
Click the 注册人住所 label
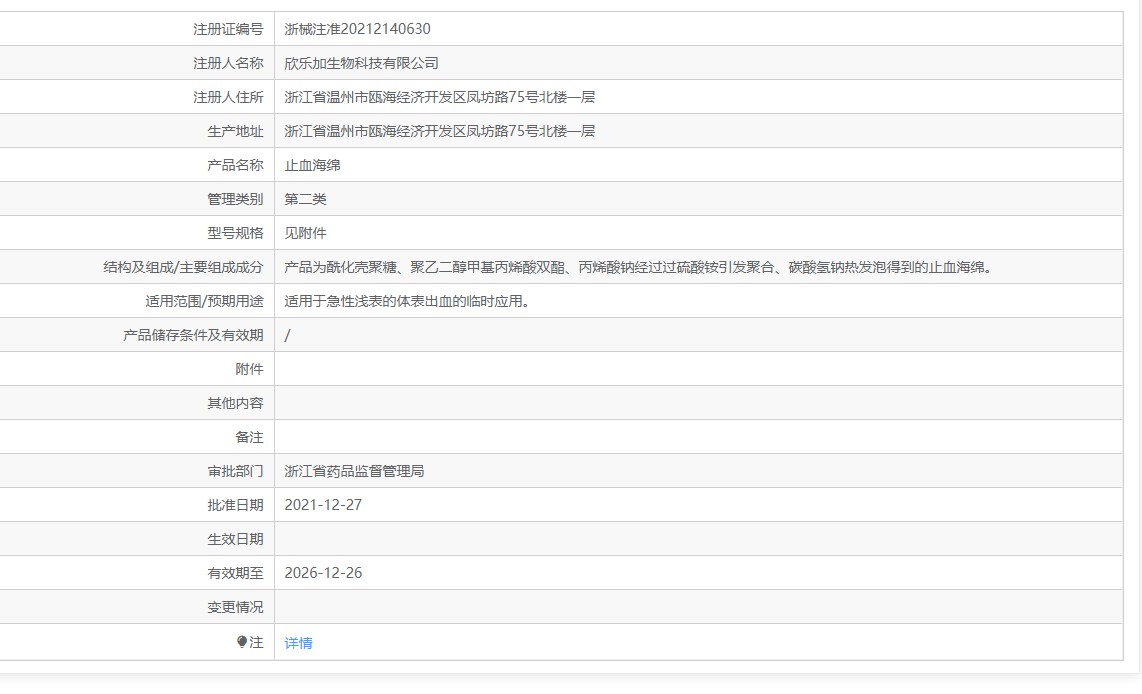click(228, 97)
